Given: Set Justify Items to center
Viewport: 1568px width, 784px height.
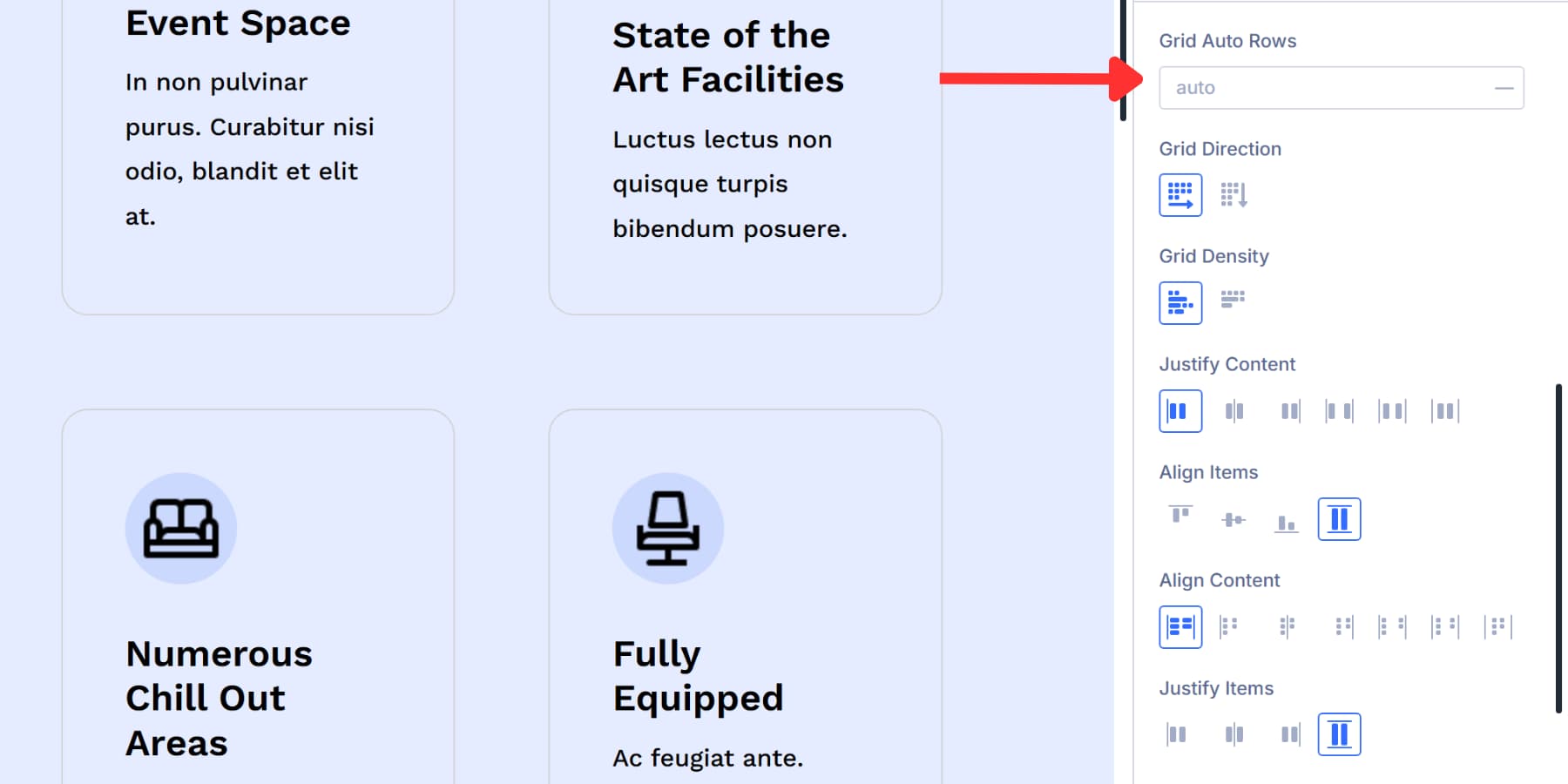Looking at the screenshot, I should click(1234, 733).
